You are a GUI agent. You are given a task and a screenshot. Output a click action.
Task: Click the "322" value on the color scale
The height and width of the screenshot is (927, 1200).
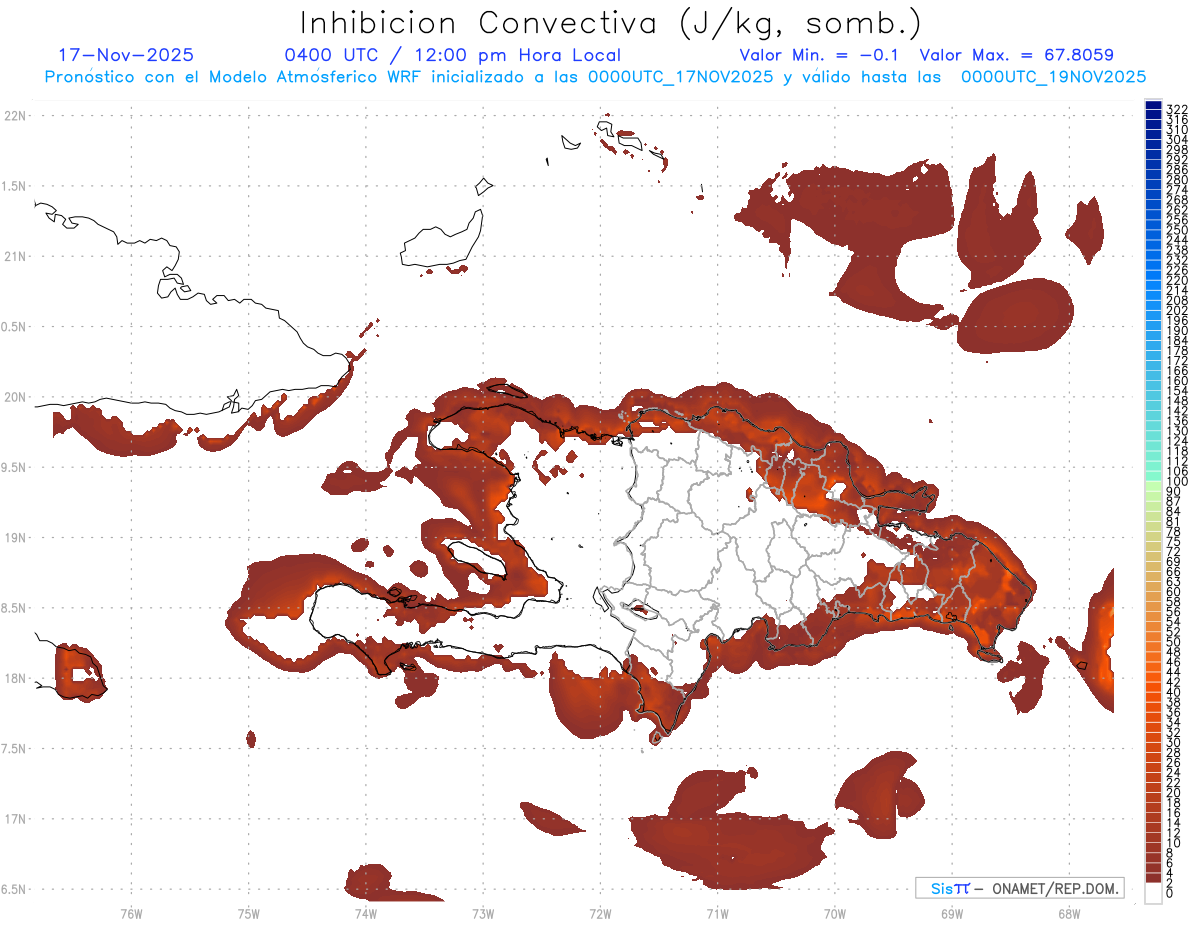pyautogui.click(x=1176, y=108)
